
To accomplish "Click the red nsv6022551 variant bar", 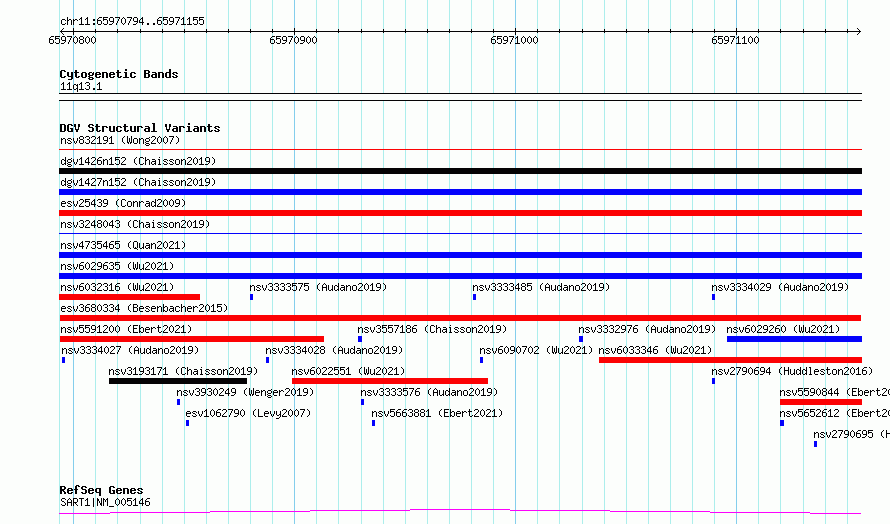I will coord(390,381).
